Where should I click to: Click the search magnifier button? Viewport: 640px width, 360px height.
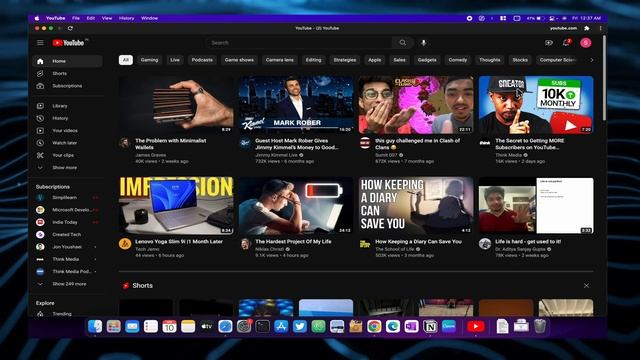pyautogui.click(x=402, y=42)
